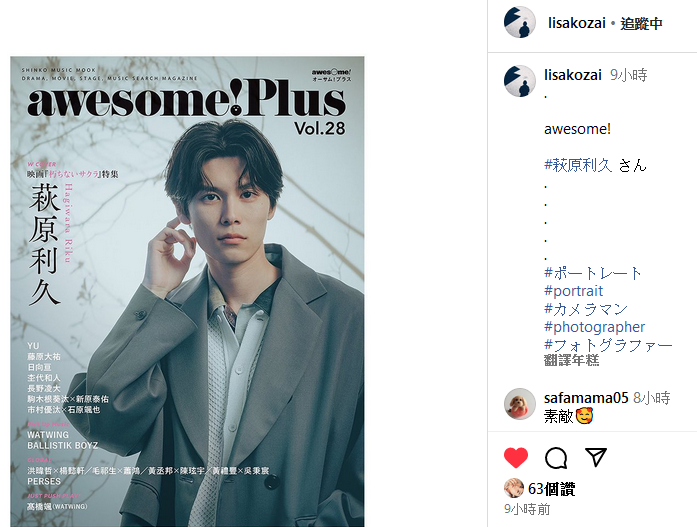Click liker avatar beside 63個讚
697x527 pixels.
click(x=513, y=488)
